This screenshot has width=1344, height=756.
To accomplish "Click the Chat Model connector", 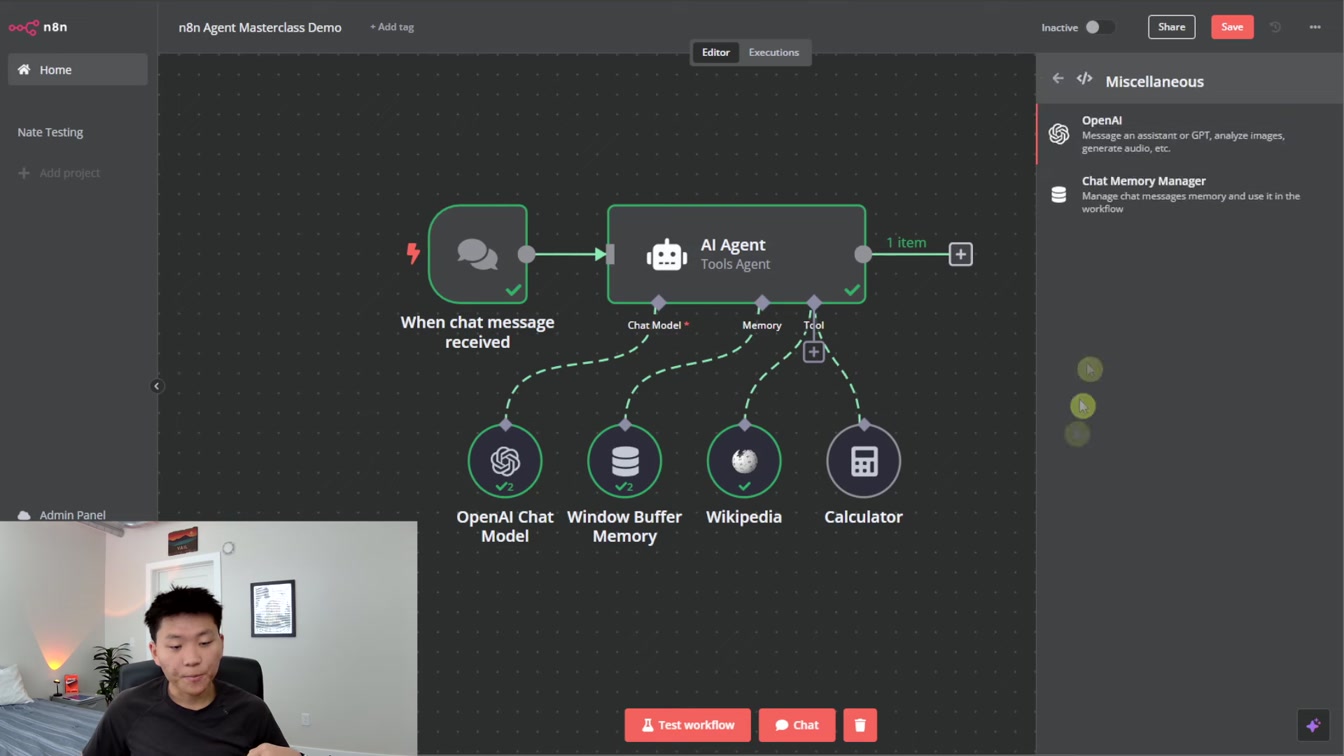I will (x=658, y=302).
